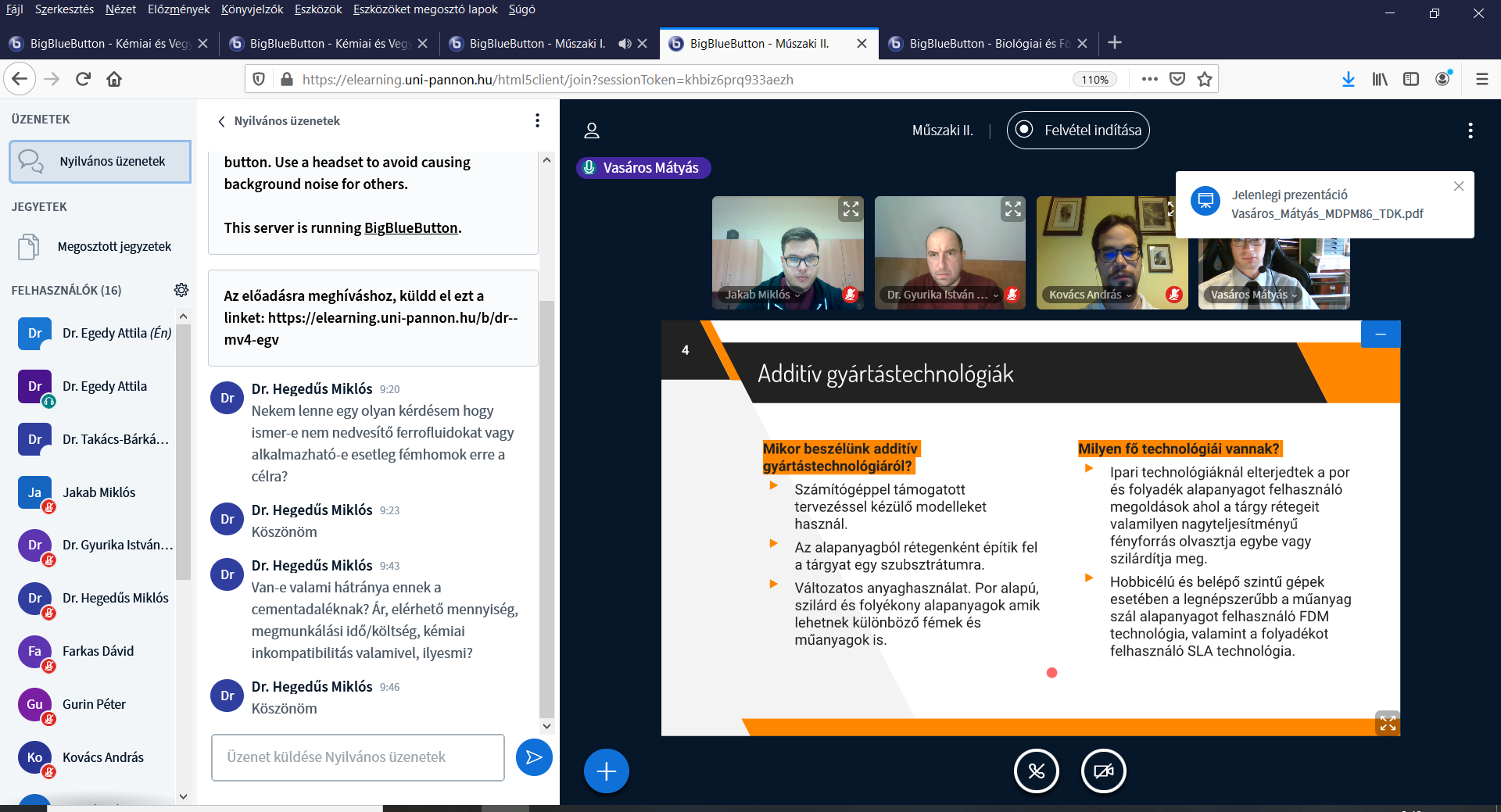The image size is (1501, 812).
Task: Start recording with Felvétel indítása
Action: 1078,131
